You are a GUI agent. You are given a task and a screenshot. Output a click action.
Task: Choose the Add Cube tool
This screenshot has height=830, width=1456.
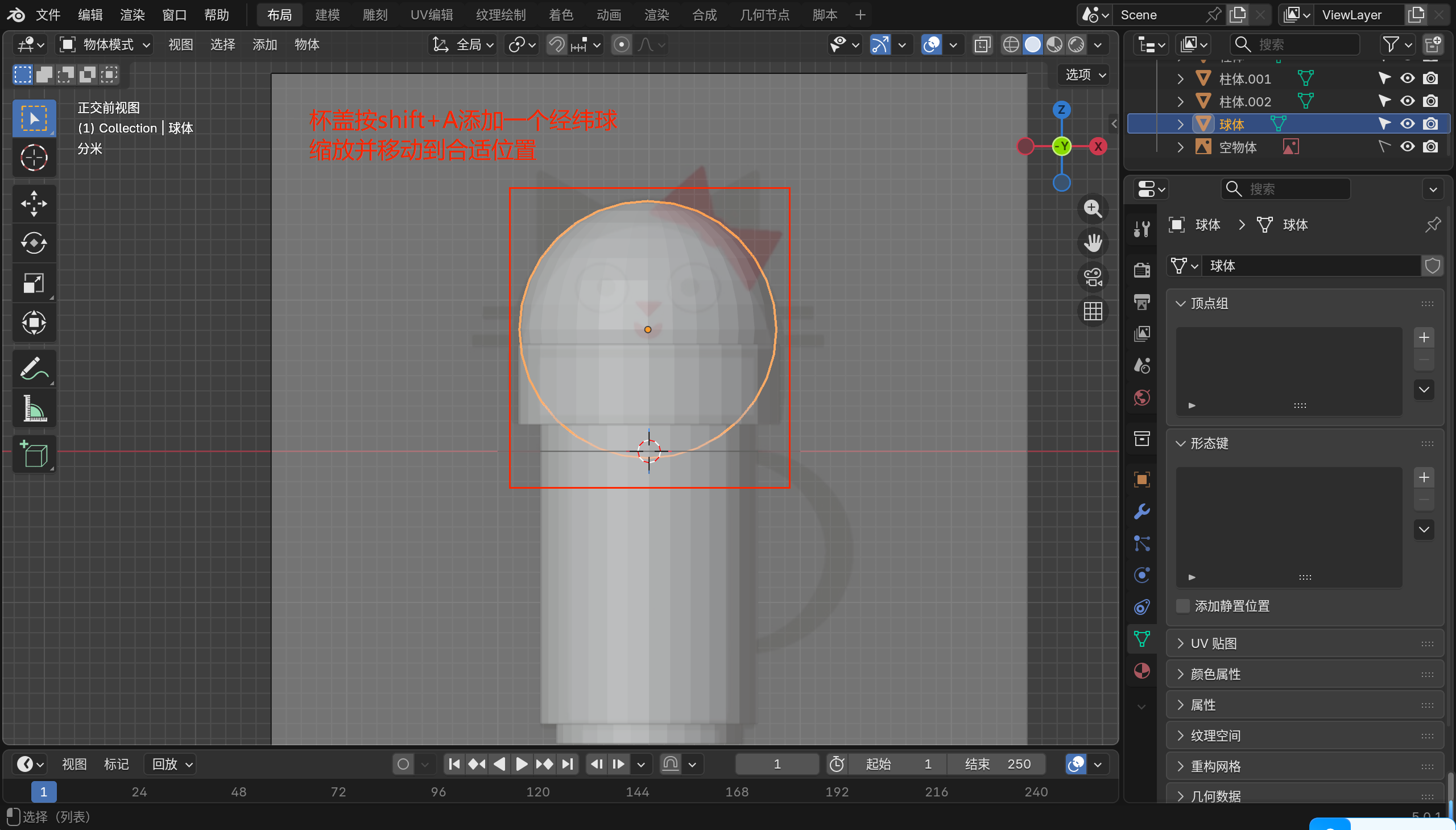34,455
